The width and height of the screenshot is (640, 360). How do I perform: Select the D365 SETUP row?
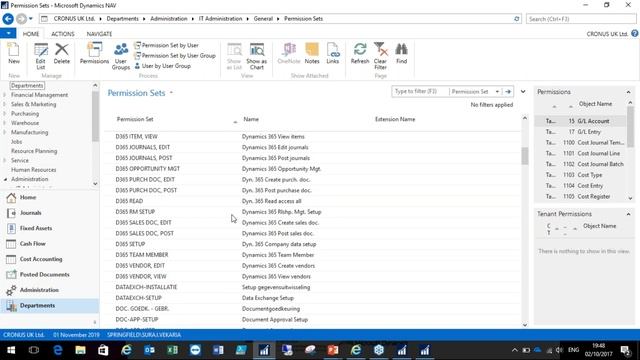(x=312, y=244)
